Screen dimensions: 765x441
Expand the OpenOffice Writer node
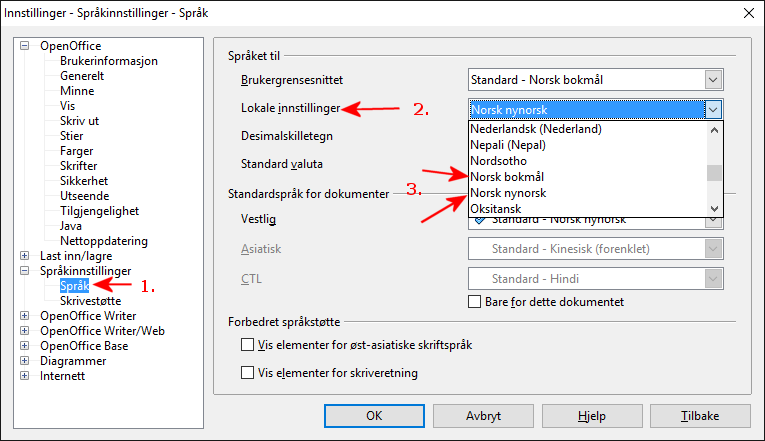coord(24,316)
